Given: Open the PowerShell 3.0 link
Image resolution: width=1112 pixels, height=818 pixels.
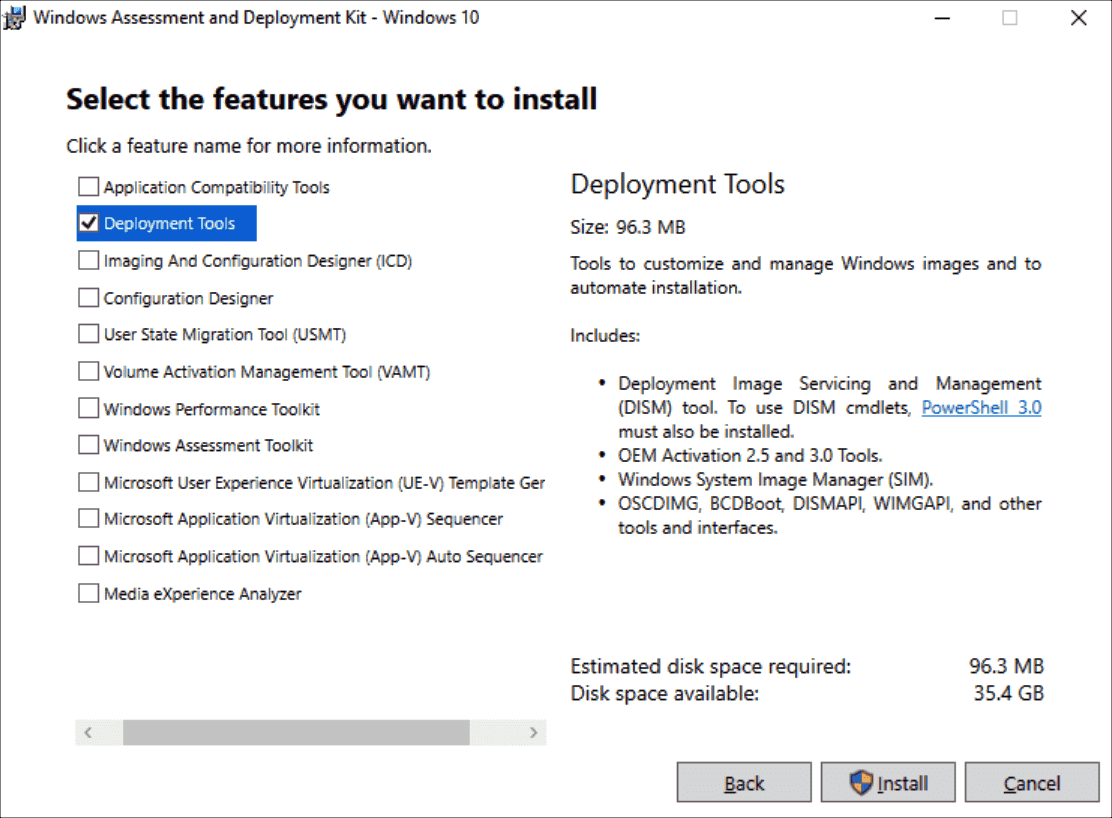Looking at the screenshot, I should [980, 407].
